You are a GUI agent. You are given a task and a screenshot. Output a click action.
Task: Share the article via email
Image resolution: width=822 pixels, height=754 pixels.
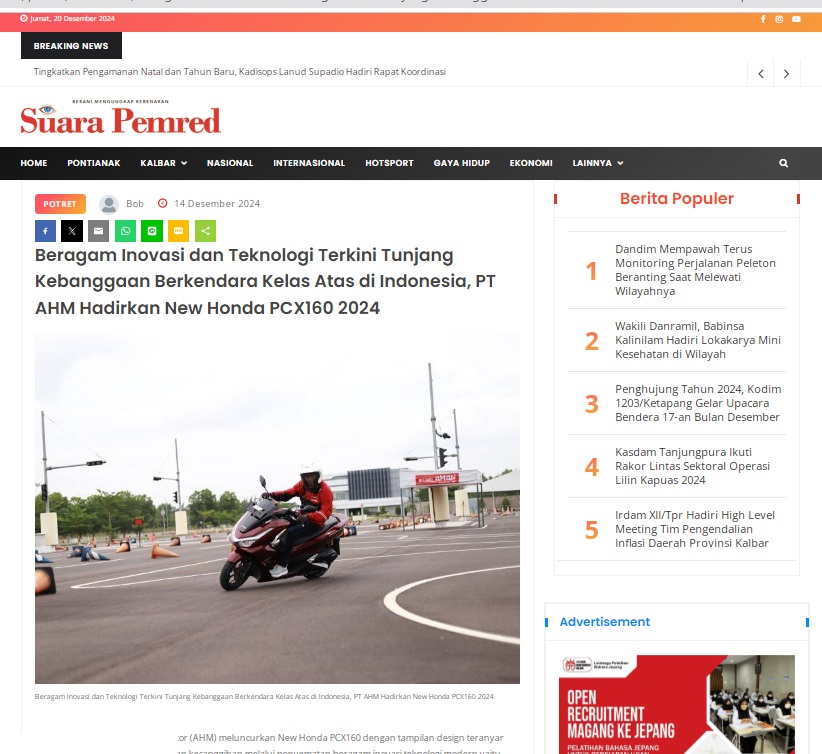point(99,231)
